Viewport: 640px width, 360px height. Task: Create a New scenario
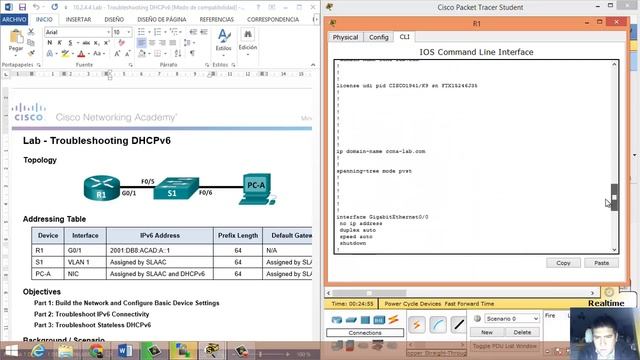click(487, 332)
